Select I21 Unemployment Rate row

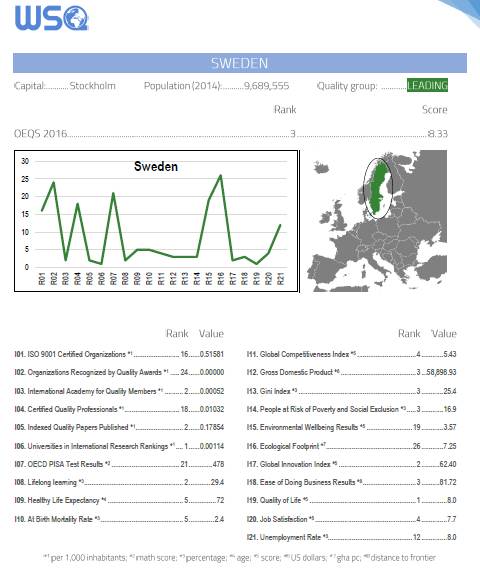point(351,537)
